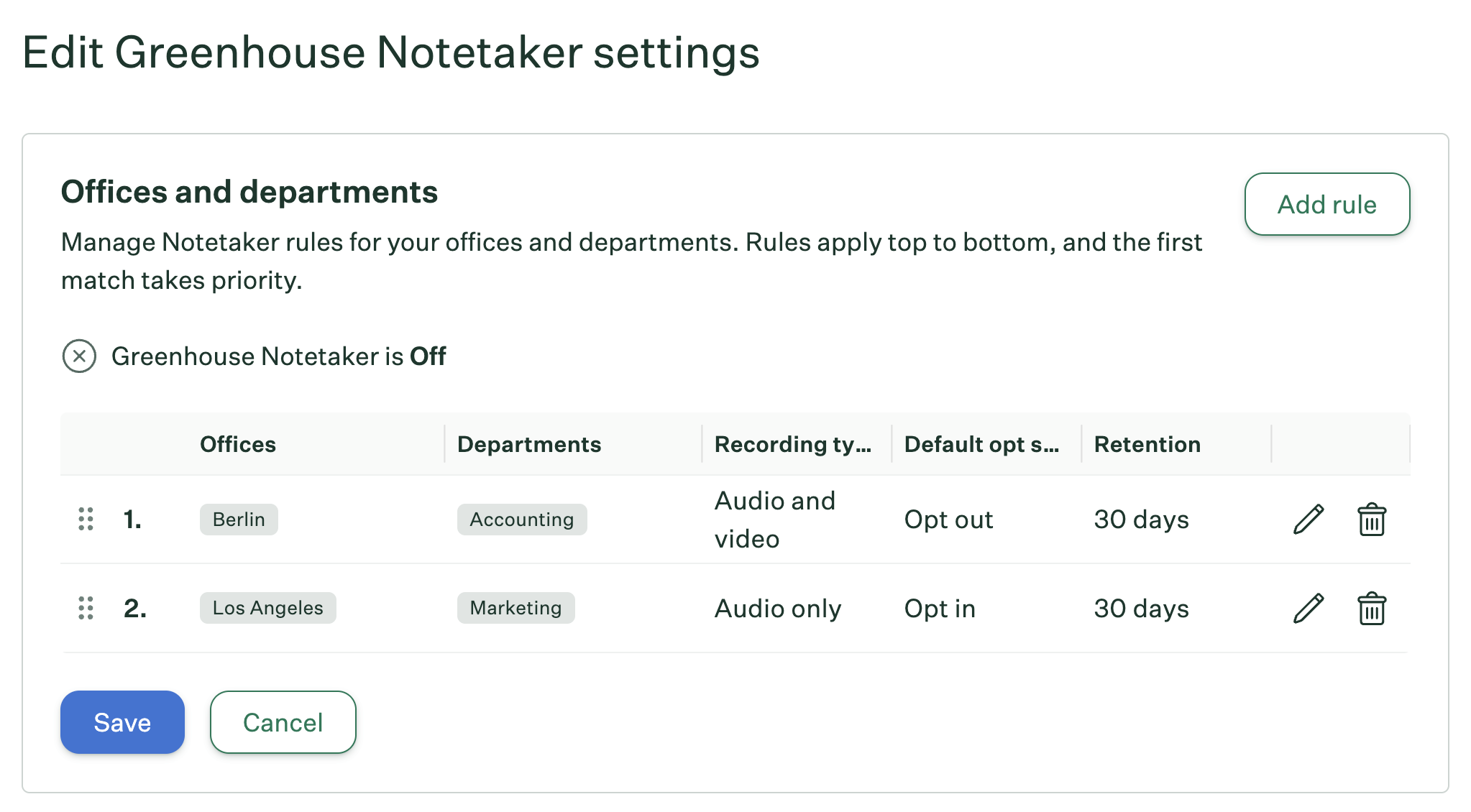Select the Los Angeles office tag
The height and width of the screenshot is (812, 1471).
(267, 608)
